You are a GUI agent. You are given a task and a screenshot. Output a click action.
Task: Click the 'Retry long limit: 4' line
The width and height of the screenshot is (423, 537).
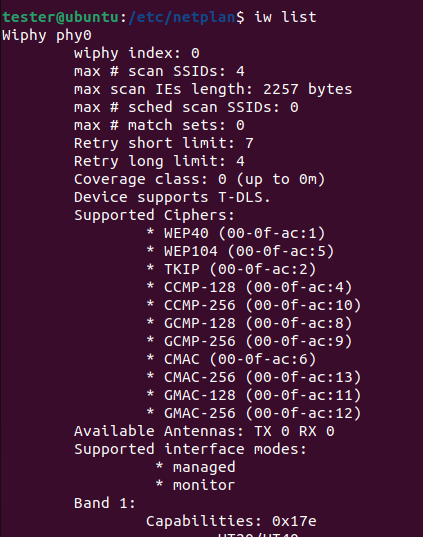tap(159, 161)
